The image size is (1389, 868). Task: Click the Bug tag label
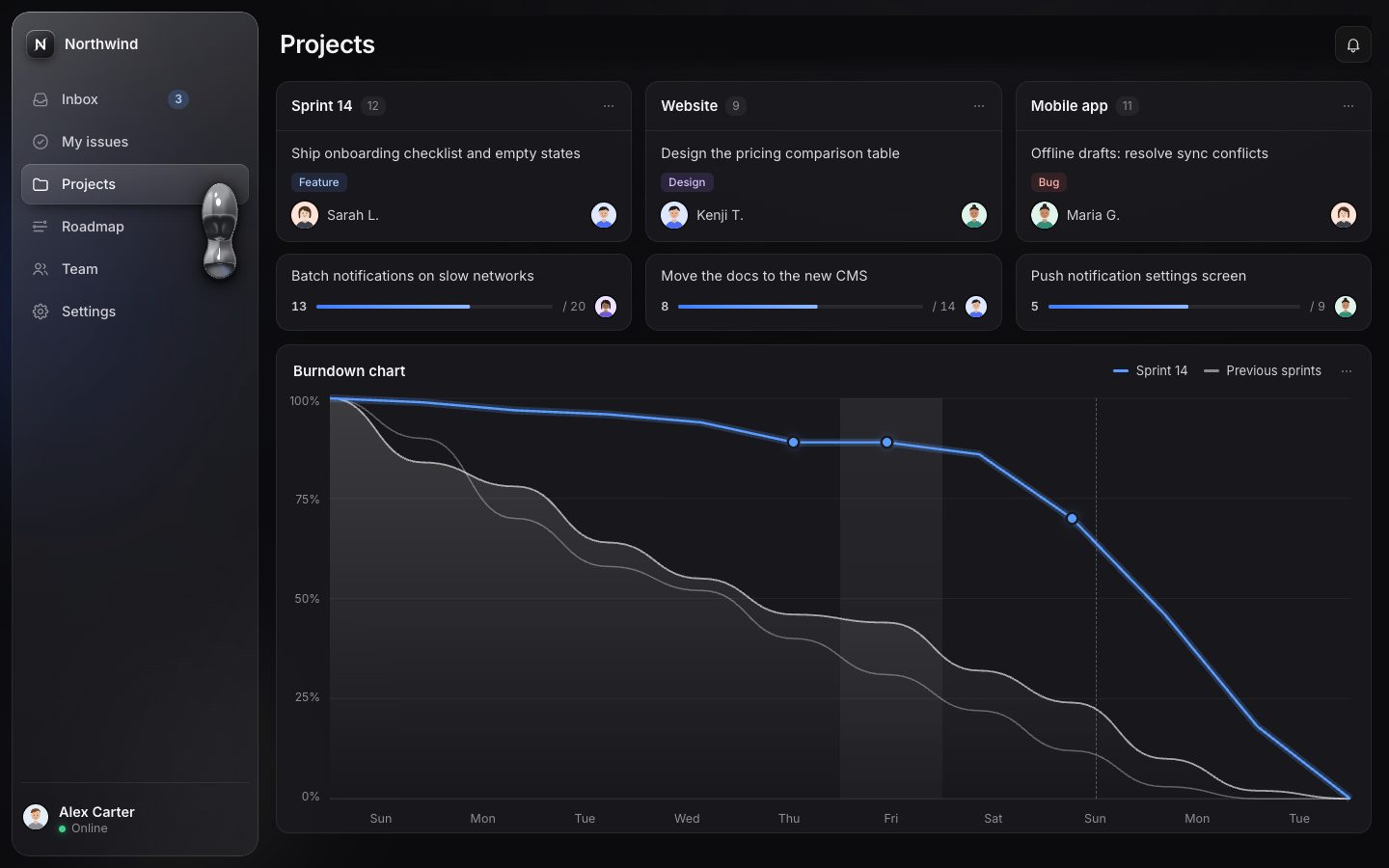[1049, 182]
